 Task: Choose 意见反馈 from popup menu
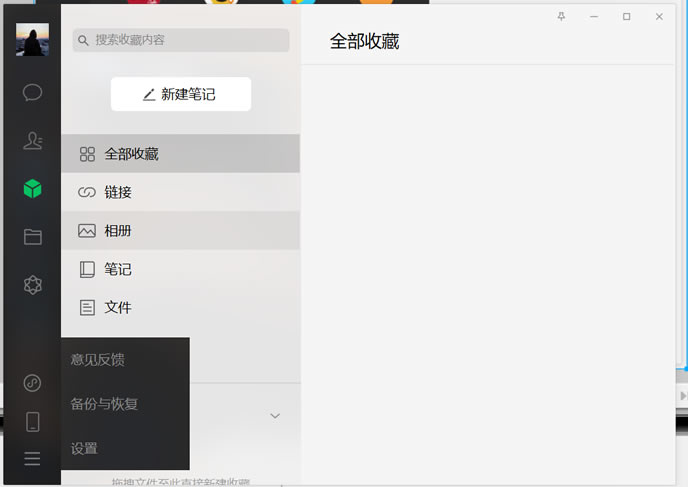[125, 360]
